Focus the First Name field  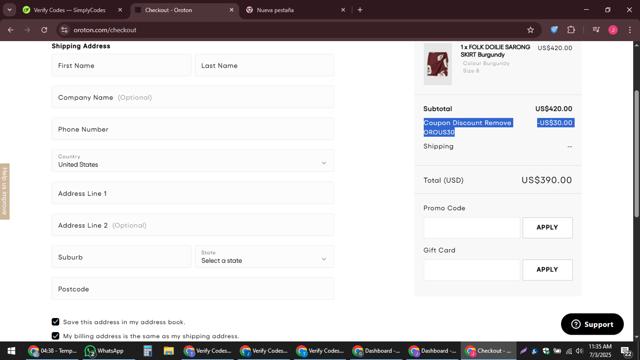click(x=121, y=65)
